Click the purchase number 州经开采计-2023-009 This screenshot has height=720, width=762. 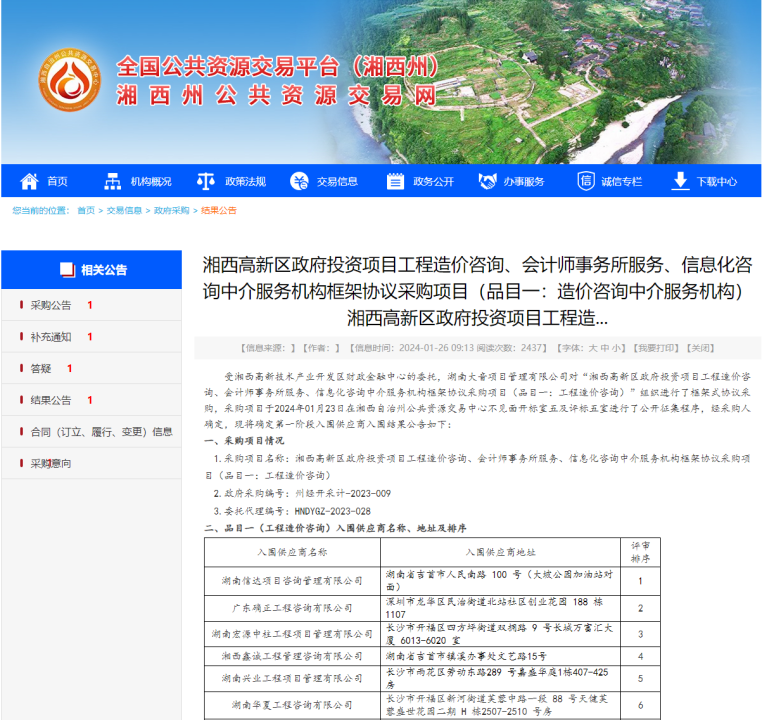click(x=343, y=493)
